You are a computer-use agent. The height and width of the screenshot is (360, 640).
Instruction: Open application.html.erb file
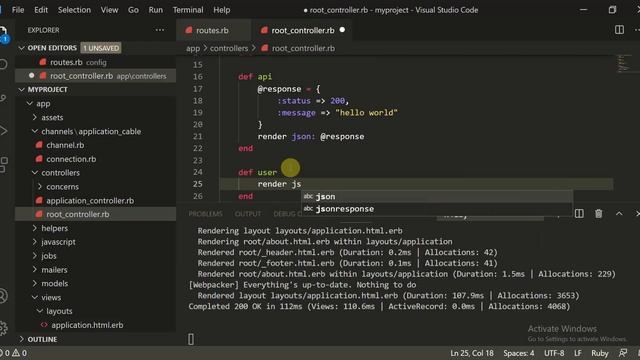[96, 325]
